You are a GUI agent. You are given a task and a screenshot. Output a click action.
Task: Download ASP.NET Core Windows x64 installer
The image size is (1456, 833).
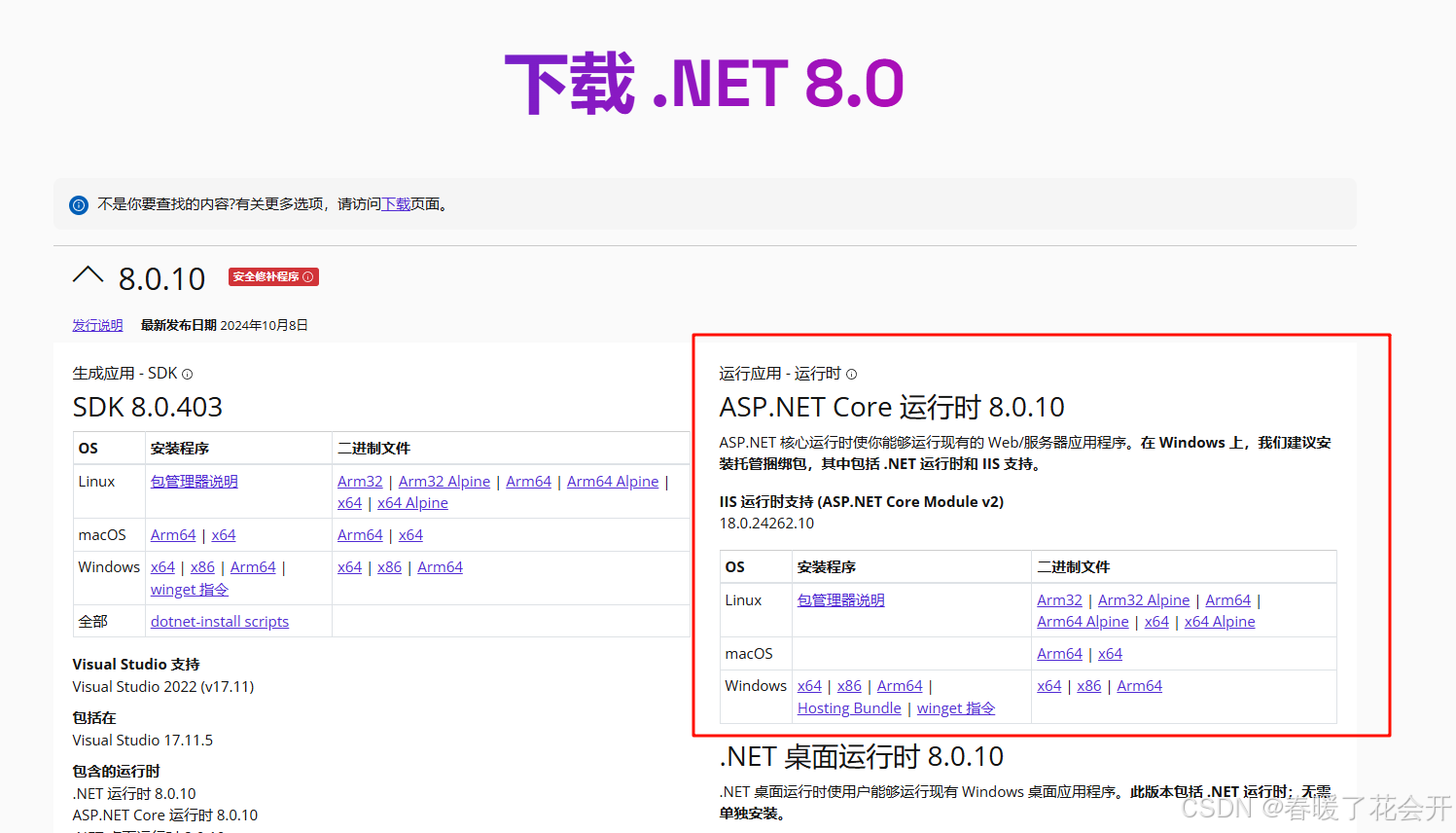[x=809, y=686]
